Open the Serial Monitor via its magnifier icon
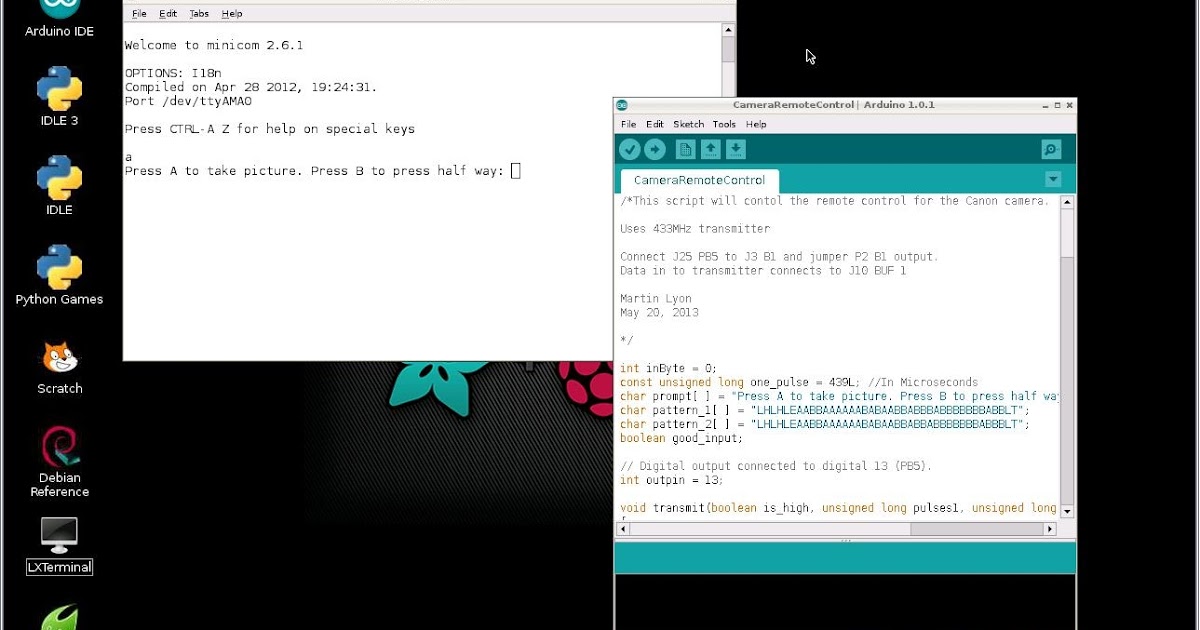Viewport: 1200px width, 630px height. click(1049, 148)
